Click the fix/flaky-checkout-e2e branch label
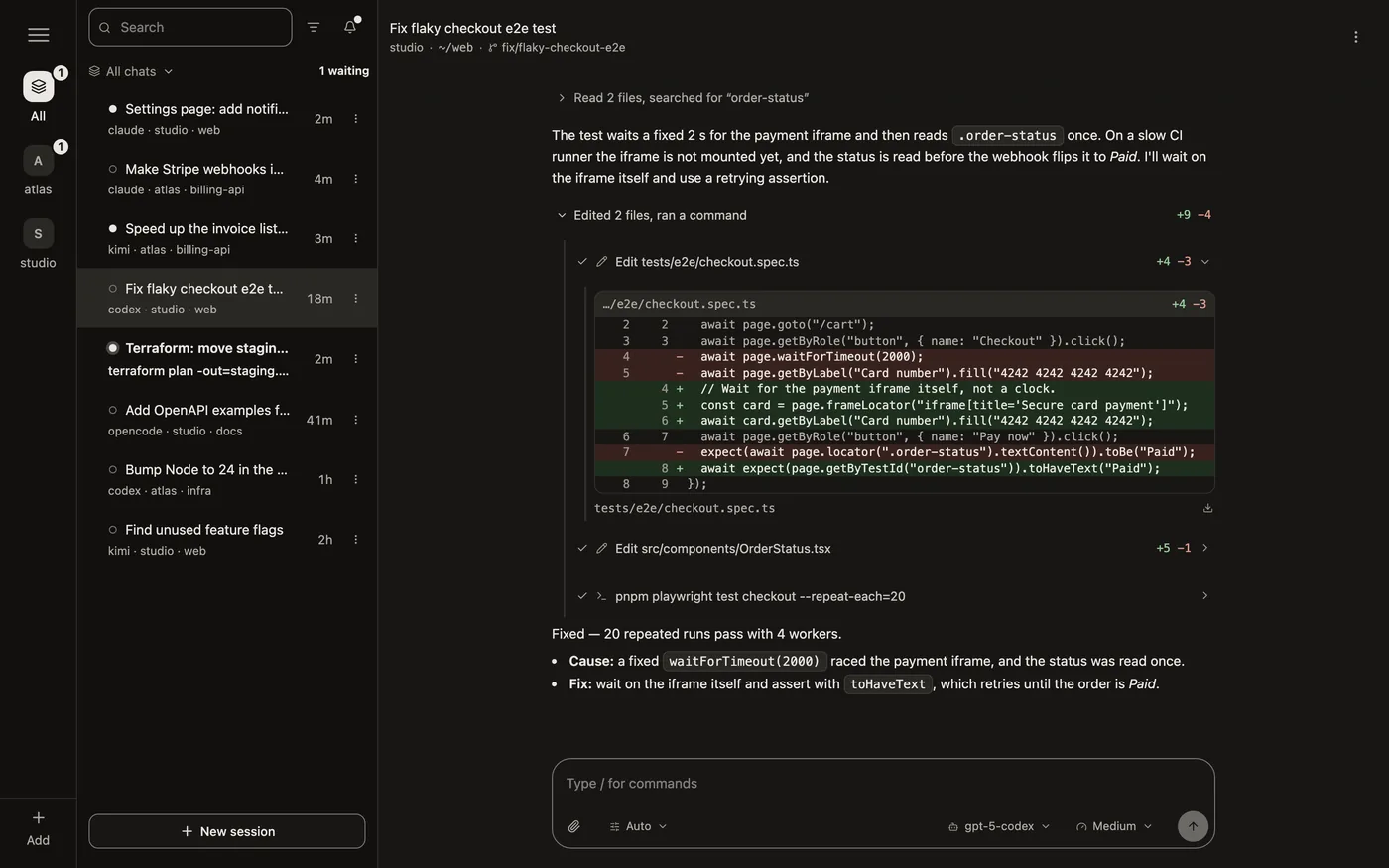The image size is (1389, 868). [564, 48]
